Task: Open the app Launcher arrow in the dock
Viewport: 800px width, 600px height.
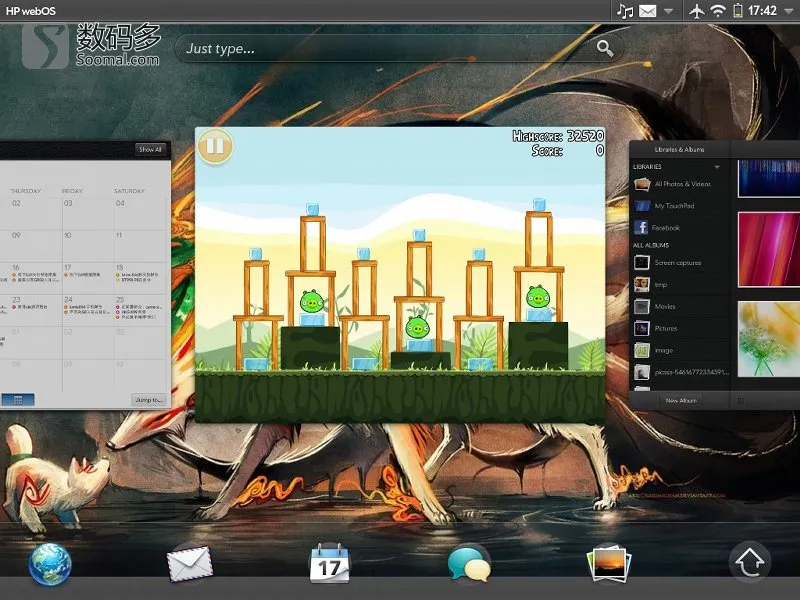Action: tap(749, 562)
